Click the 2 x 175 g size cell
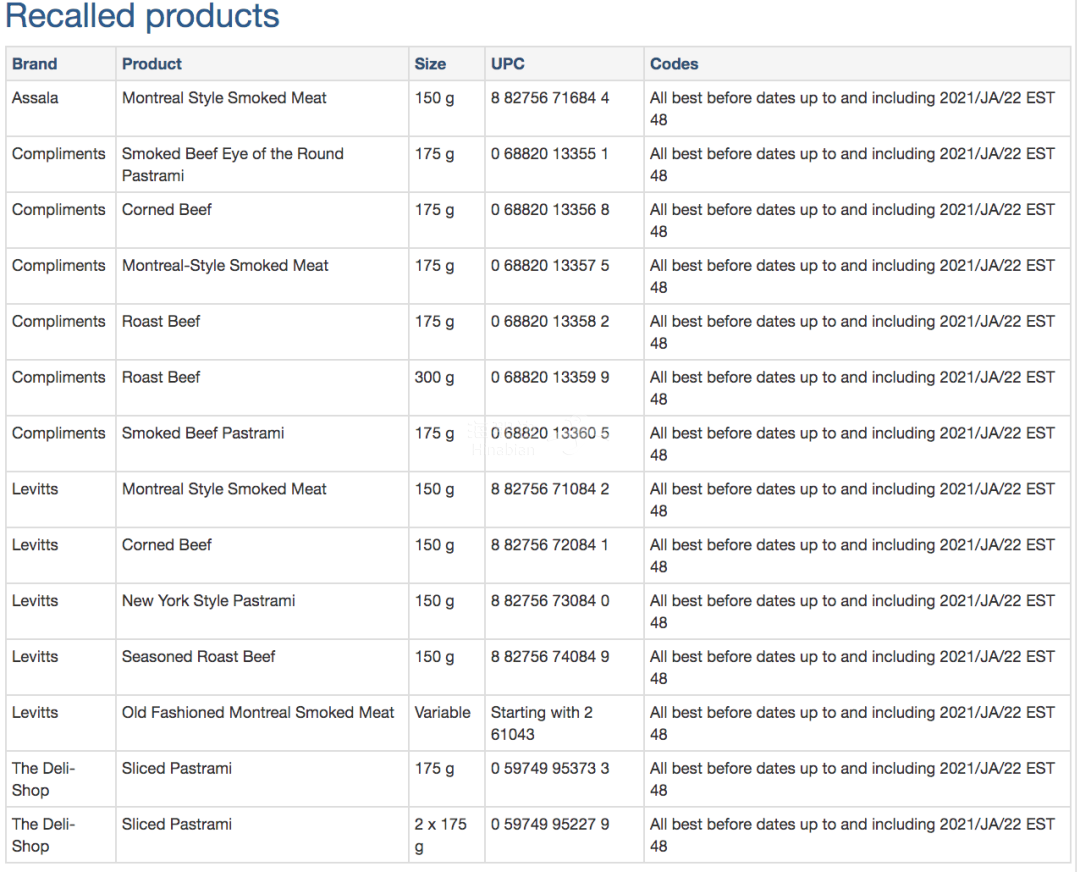The width and height of the screenshot is (1080, 872). coord(440,835)
